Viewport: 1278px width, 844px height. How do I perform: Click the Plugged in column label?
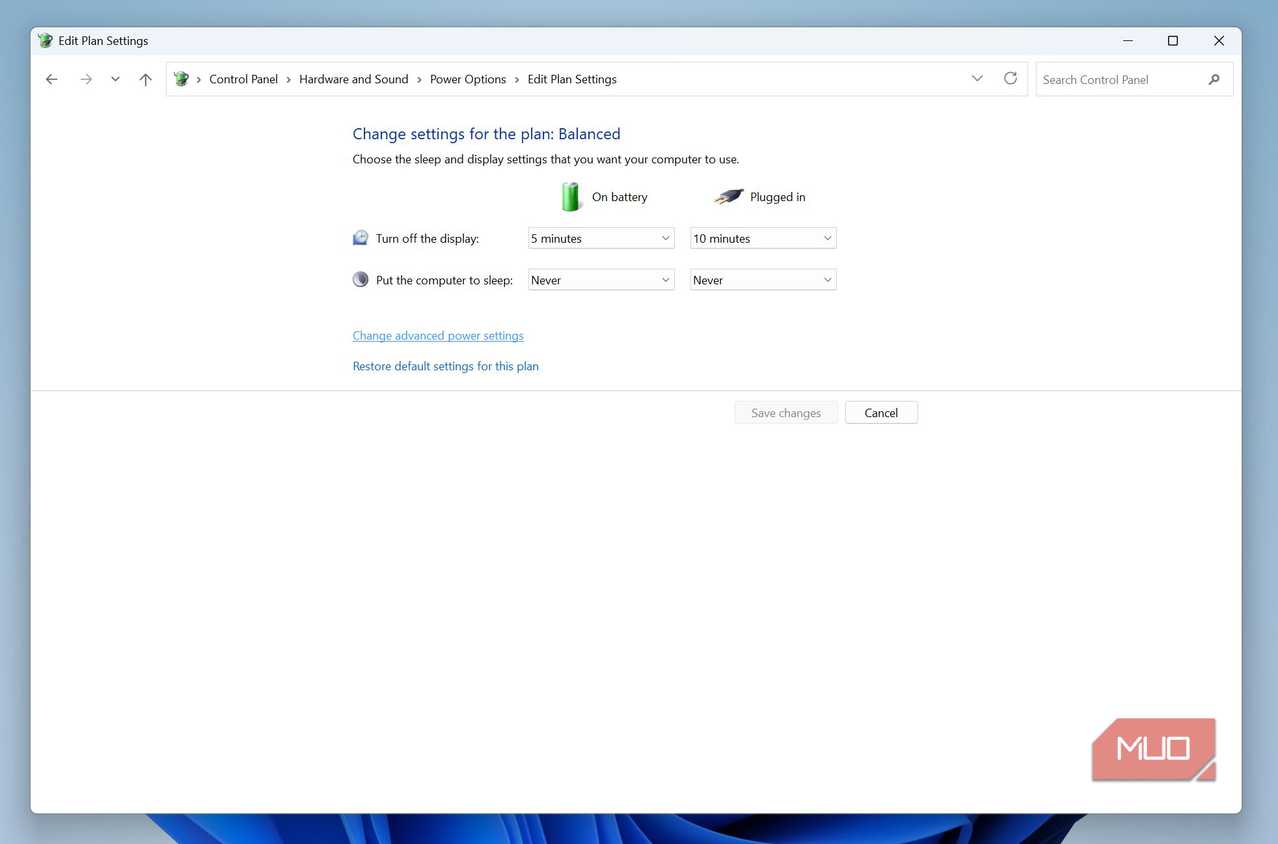click(x=777, y=197)
